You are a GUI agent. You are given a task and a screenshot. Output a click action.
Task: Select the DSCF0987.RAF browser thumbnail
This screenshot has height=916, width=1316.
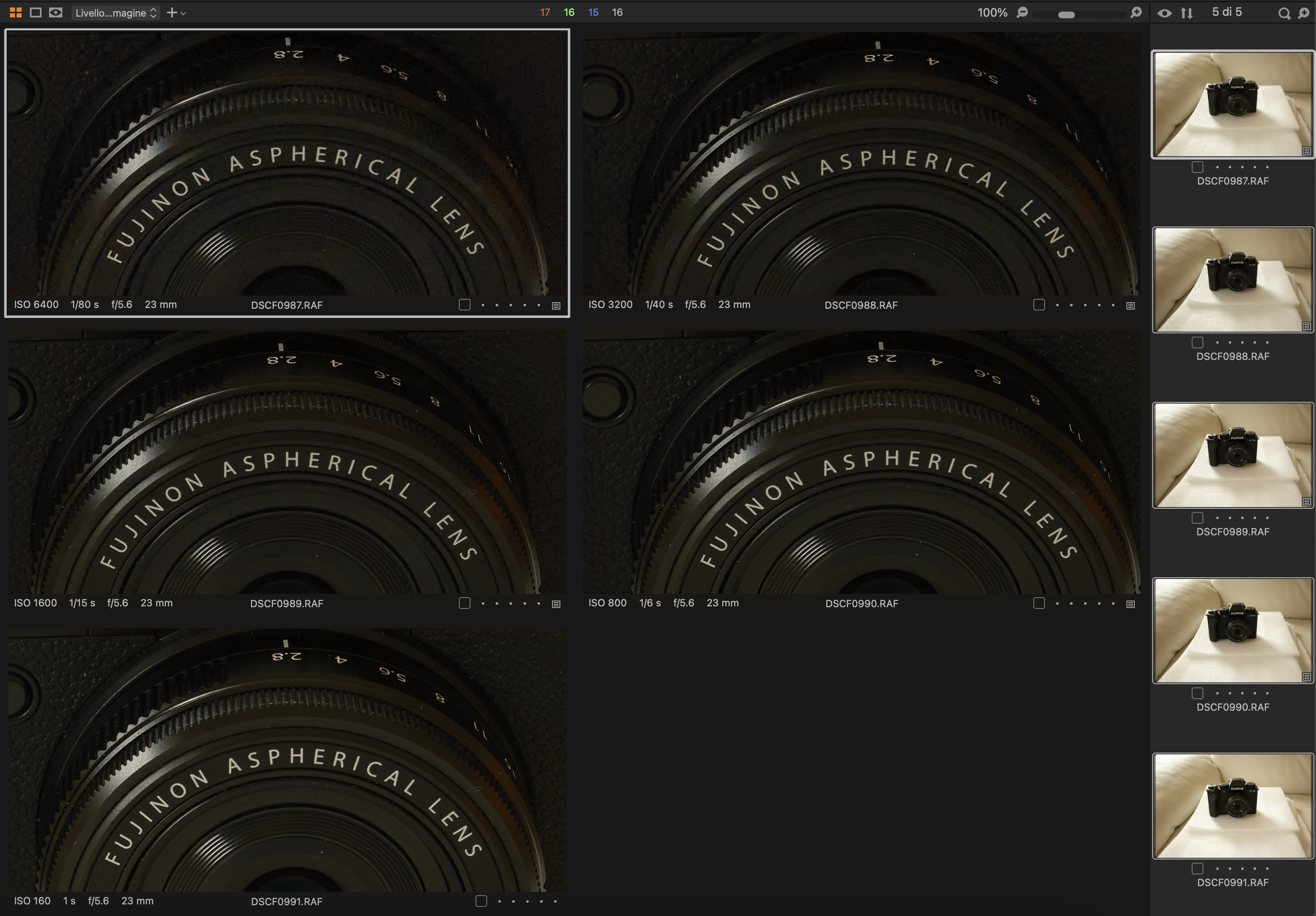tap(1233, 104)
